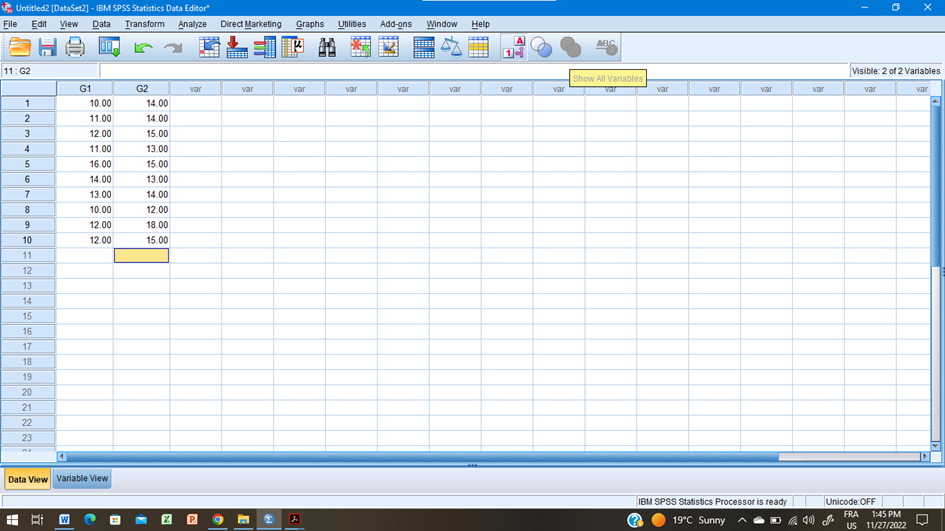The width and height of the screenshot is (945, 531).
Task: Select row 5 by its row number header
Action: [28, 164]
